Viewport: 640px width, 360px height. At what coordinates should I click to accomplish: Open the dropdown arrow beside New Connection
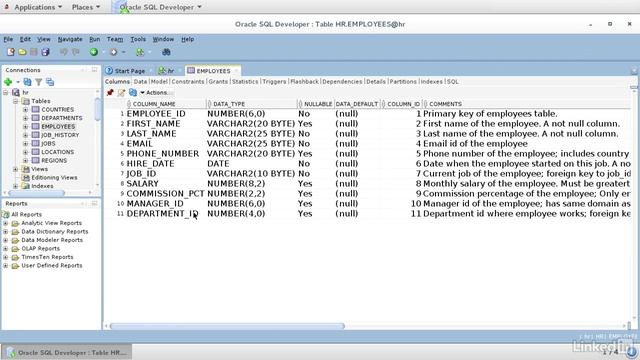18,82
